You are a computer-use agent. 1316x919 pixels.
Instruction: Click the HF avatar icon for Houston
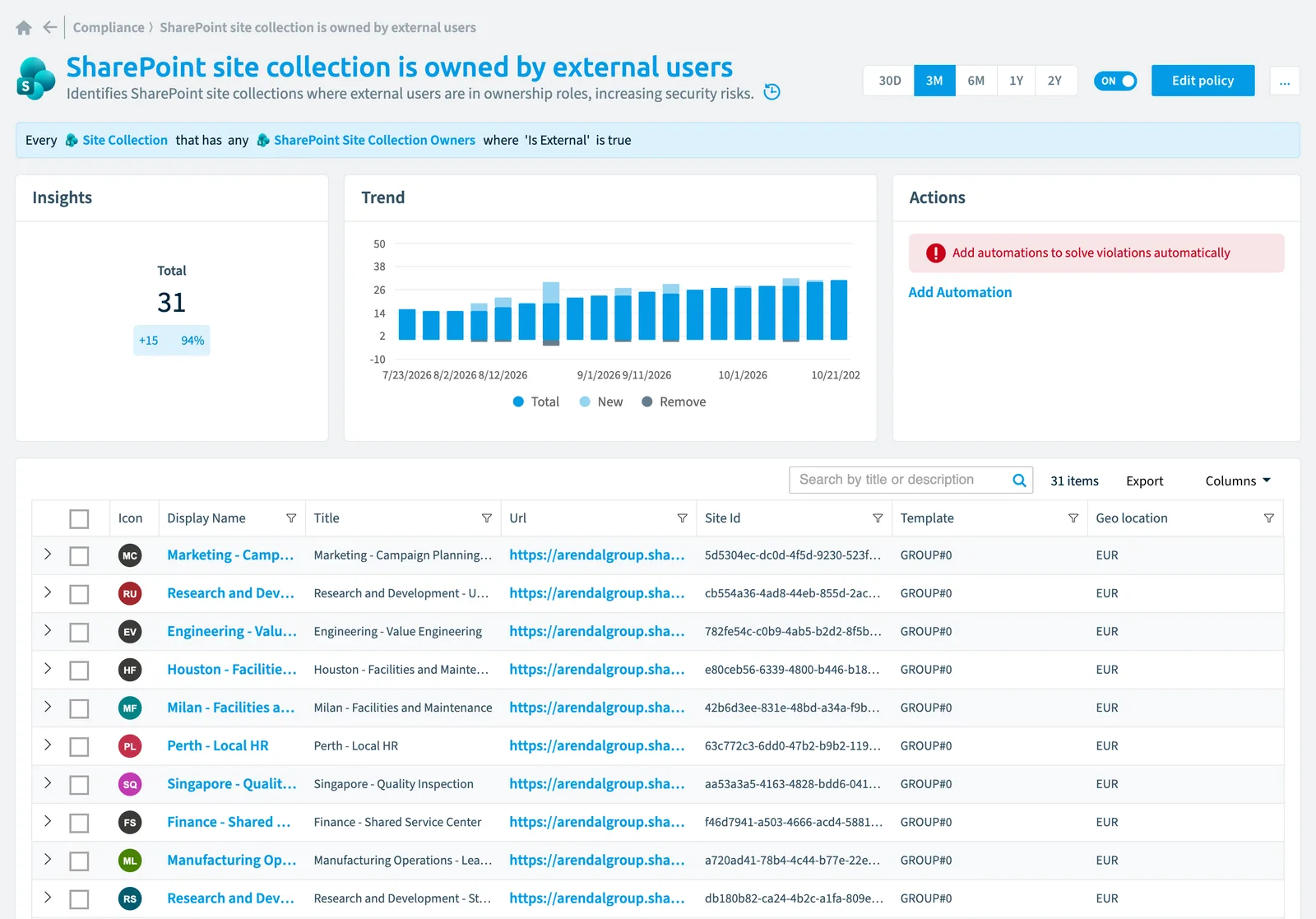[x=130, y=671]
